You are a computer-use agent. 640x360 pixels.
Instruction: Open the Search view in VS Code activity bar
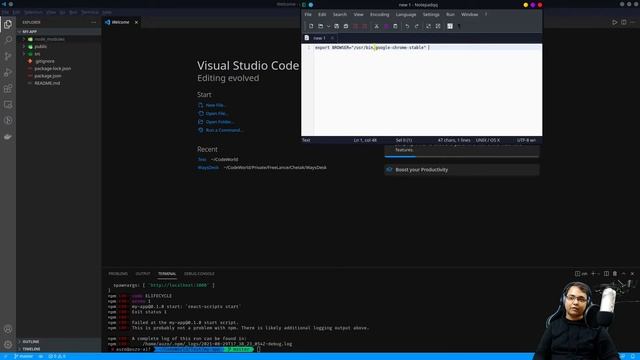tap(8, 40)
